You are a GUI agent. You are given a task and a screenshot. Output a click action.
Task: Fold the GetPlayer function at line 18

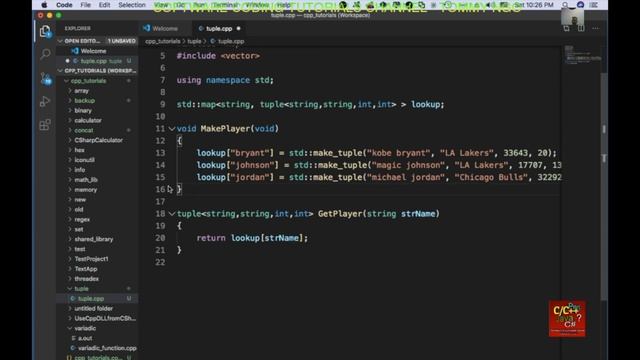[x=172, y=213]
